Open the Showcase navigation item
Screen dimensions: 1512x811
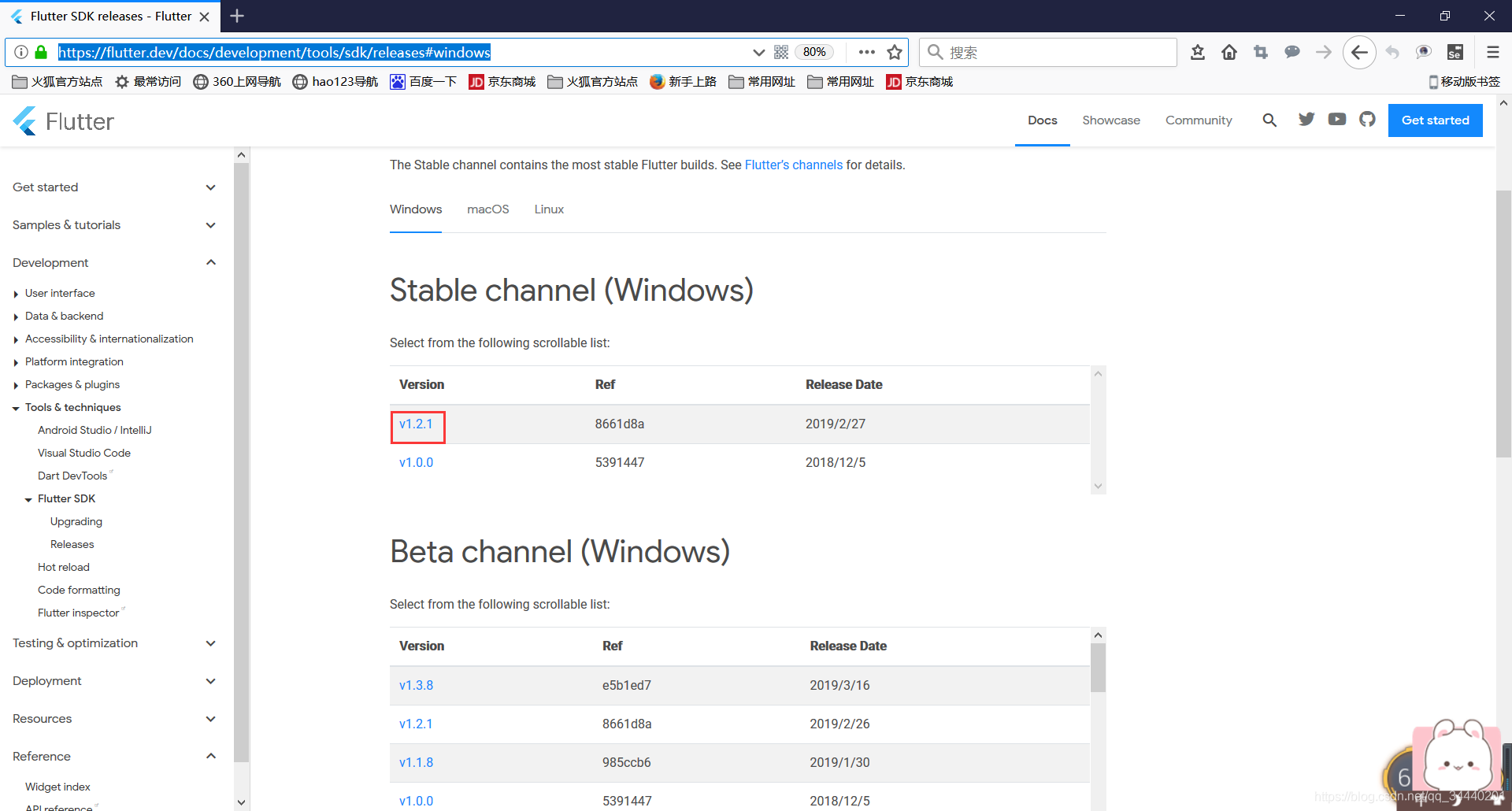click(x=1111, y=120)
